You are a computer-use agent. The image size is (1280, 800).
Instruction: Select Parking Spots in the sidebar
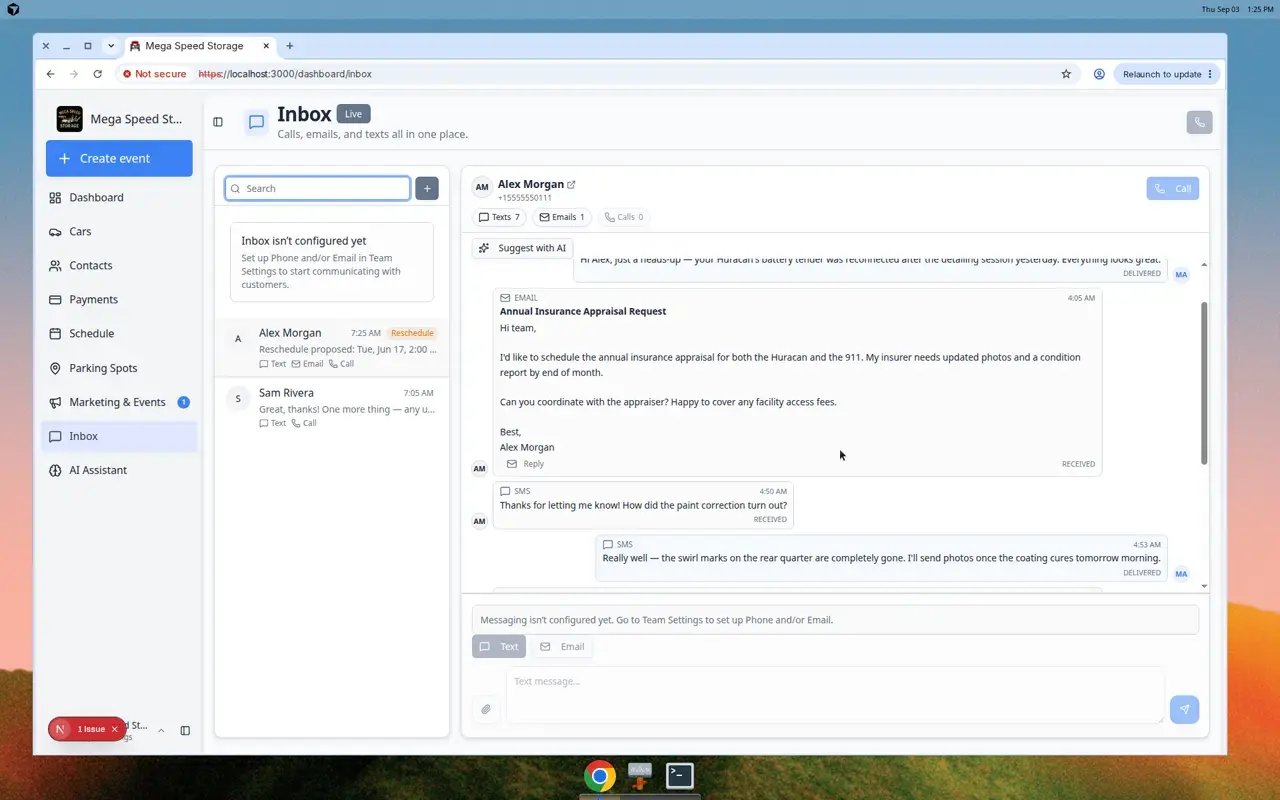pos(120,368)
